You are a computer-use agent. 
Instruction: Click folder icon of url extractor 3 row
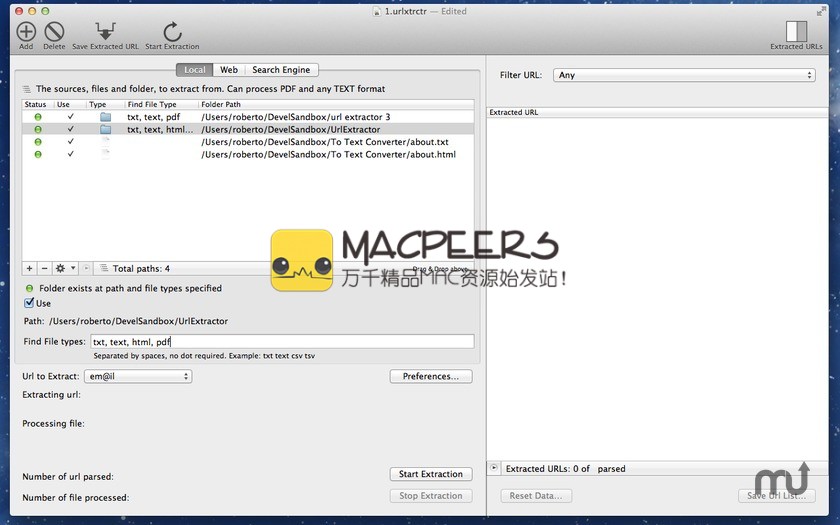[x=106, y=117]
